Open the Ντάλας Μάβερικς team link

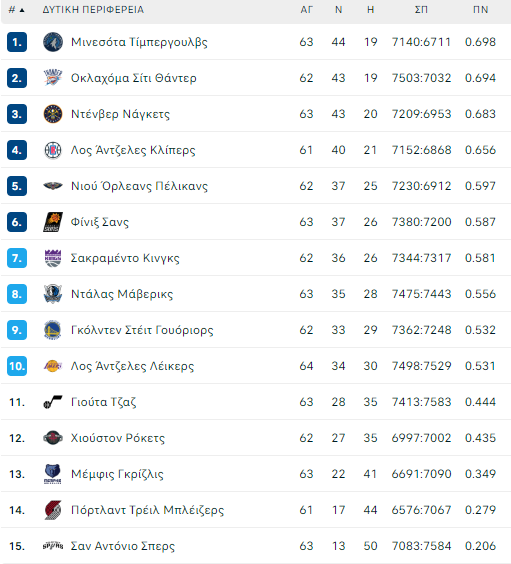[x=122, y=294]
